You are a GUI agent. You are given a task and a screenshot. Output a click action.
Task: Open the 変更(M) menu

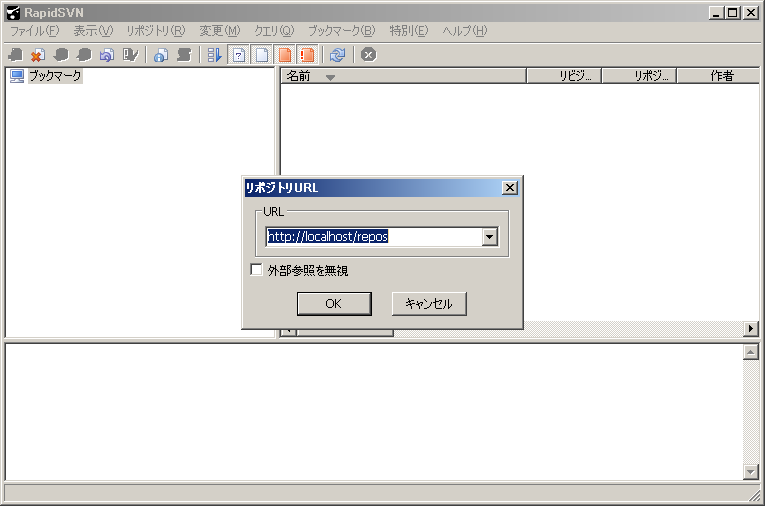click(220, 31)
